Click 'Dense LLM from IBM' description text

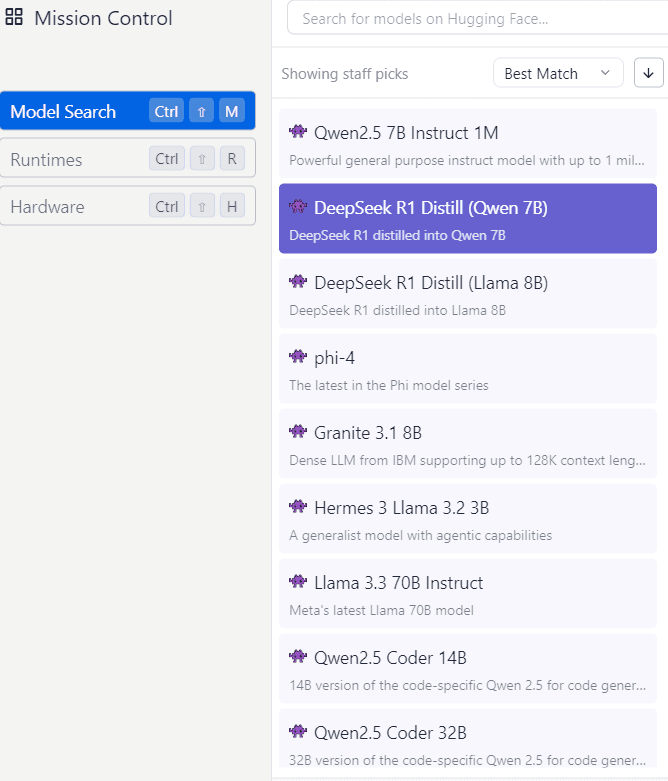467,460
